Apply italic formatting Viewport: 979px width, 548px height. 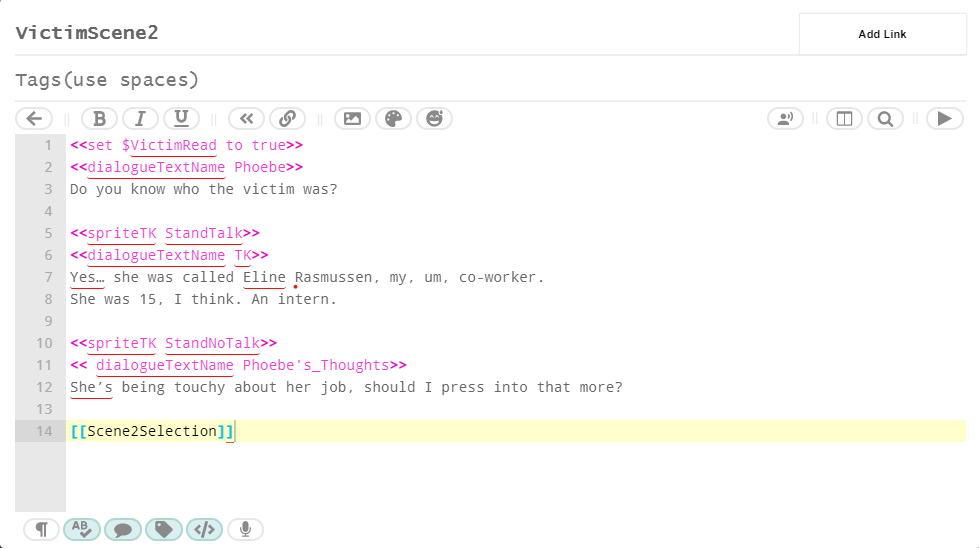coord(140,119)
